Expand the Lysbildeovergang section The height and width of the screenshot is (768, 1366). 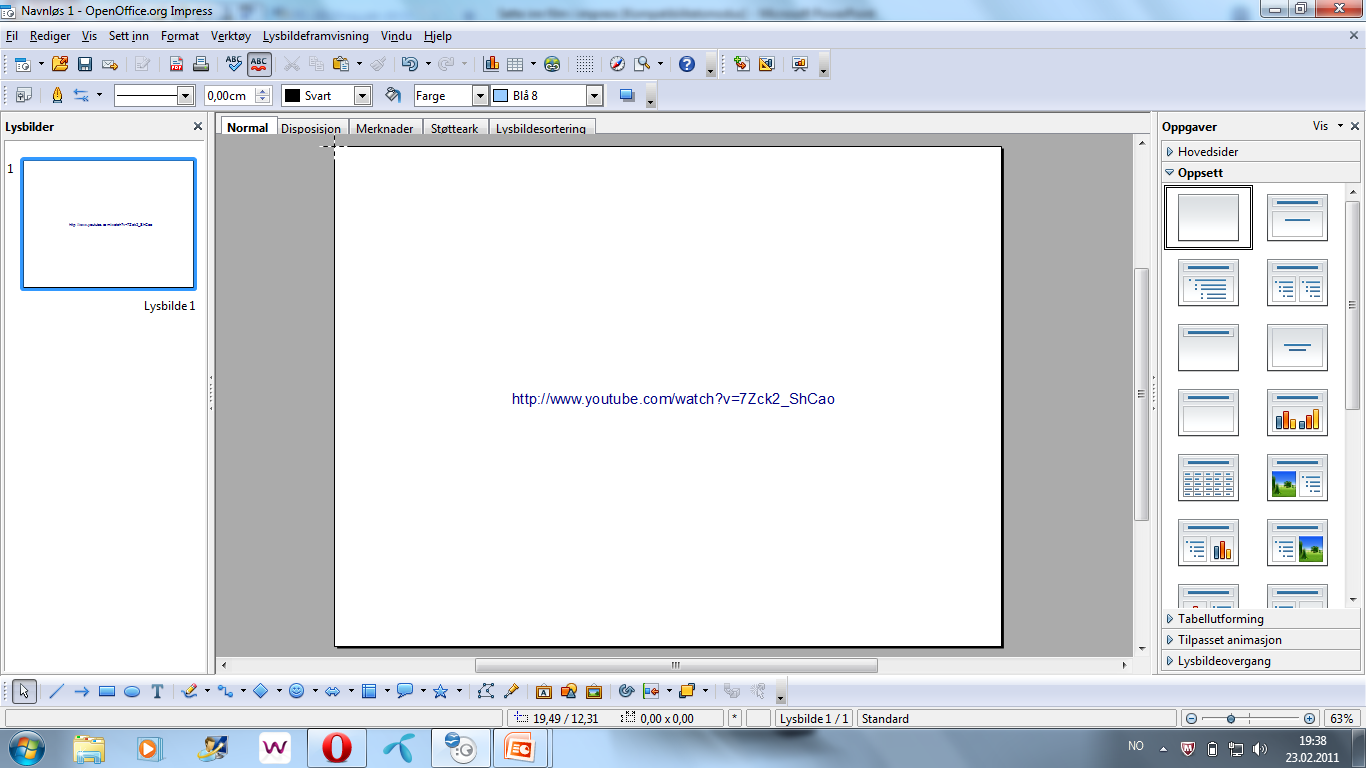tap(1260, 661)
